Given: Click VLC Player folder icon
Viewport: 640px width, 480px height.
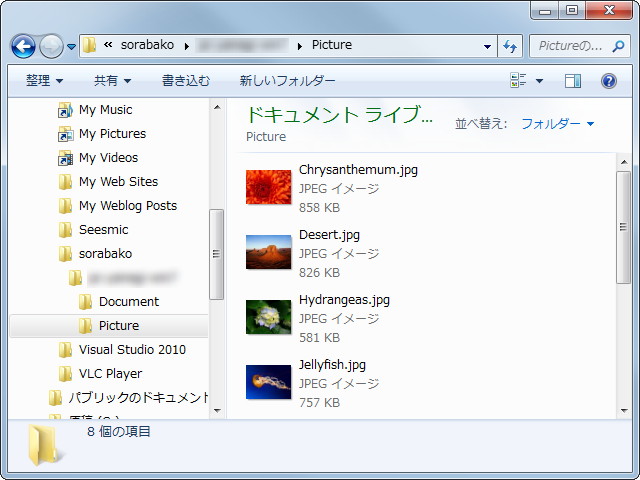Looking at the screenshot, I should click(65, 374).
